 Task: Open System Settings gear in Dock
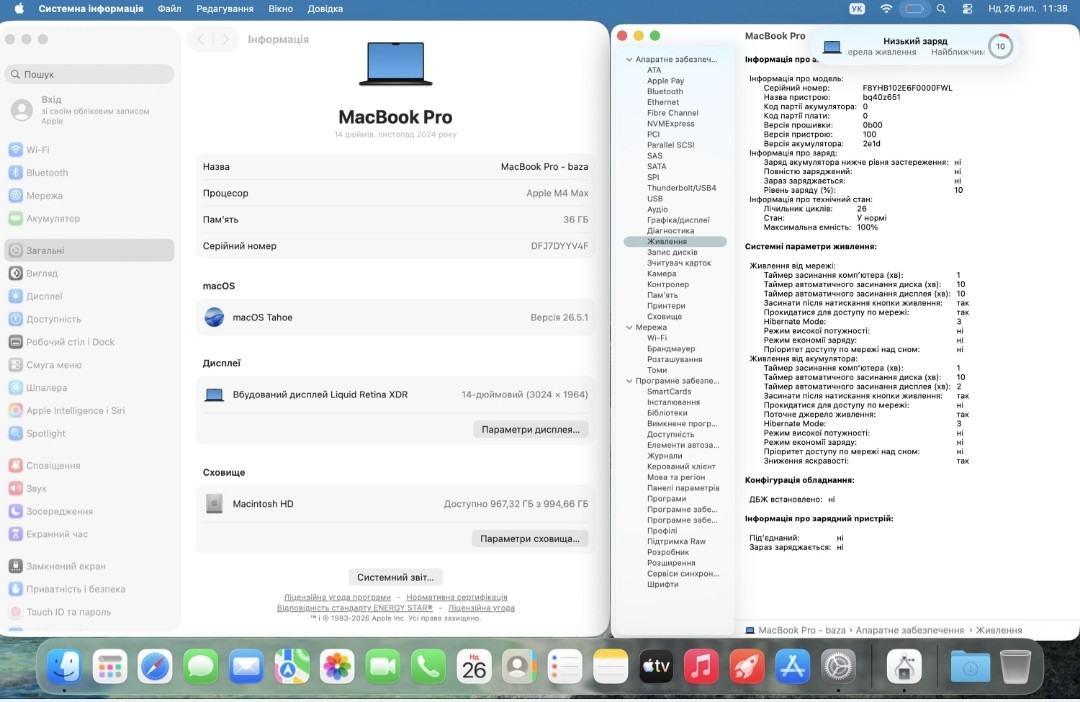pos(838,666)
